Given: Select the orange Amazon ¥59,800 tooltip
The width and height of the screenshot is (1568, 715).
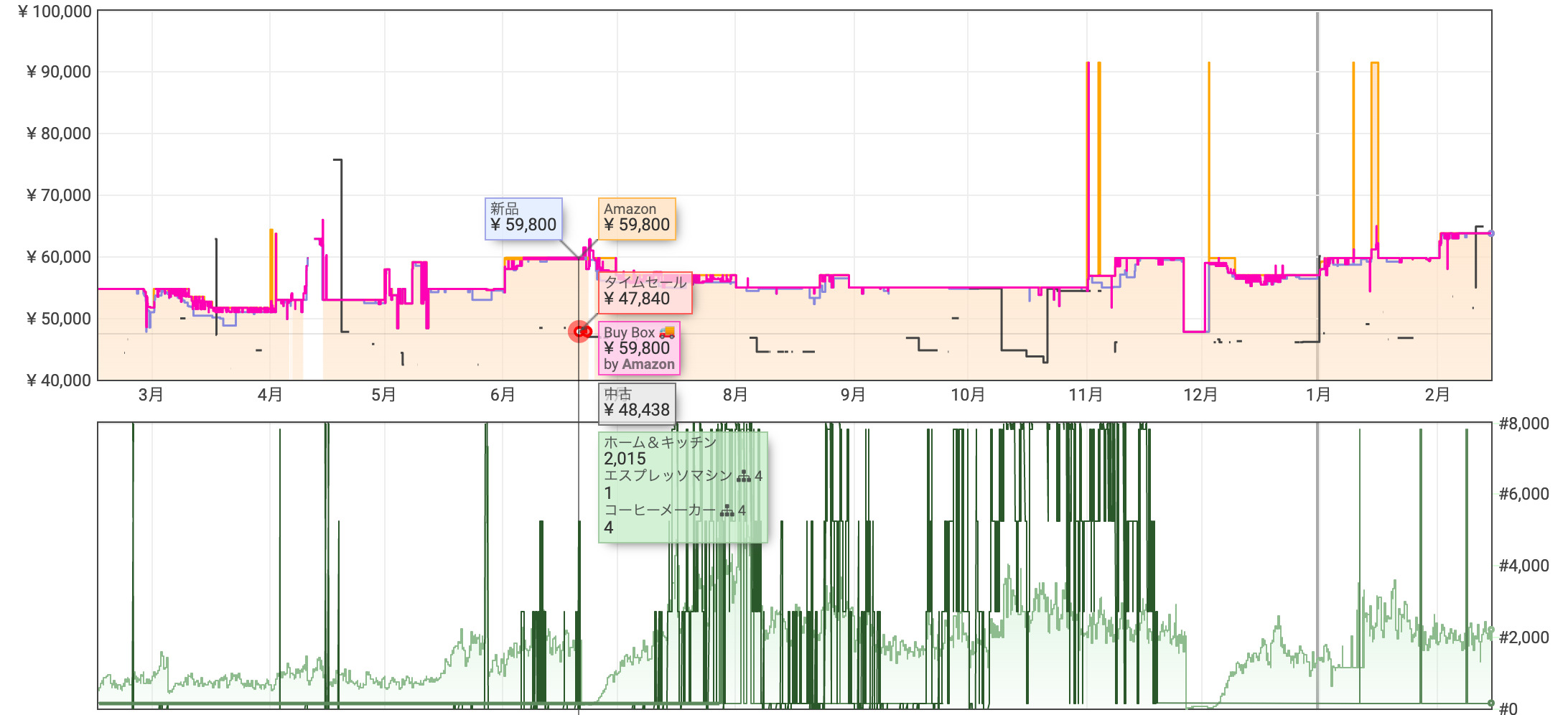Looking at the screenshot, I should tap(637, 218).
